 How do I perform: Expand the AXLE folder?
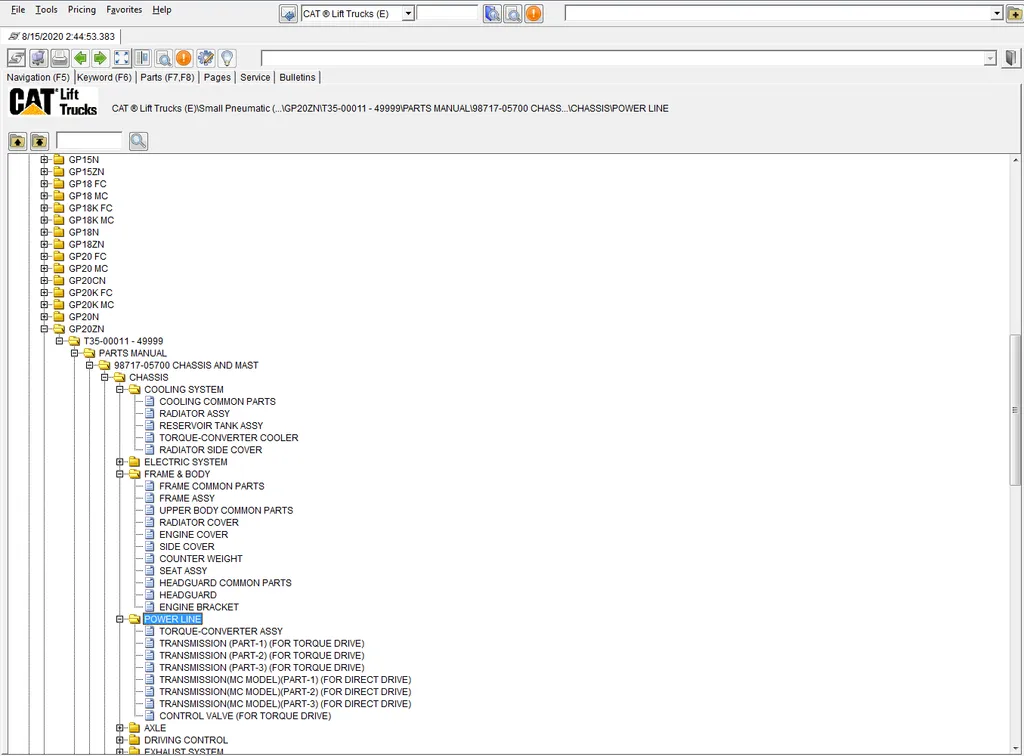pyautogui.click(x=120, y=727)
